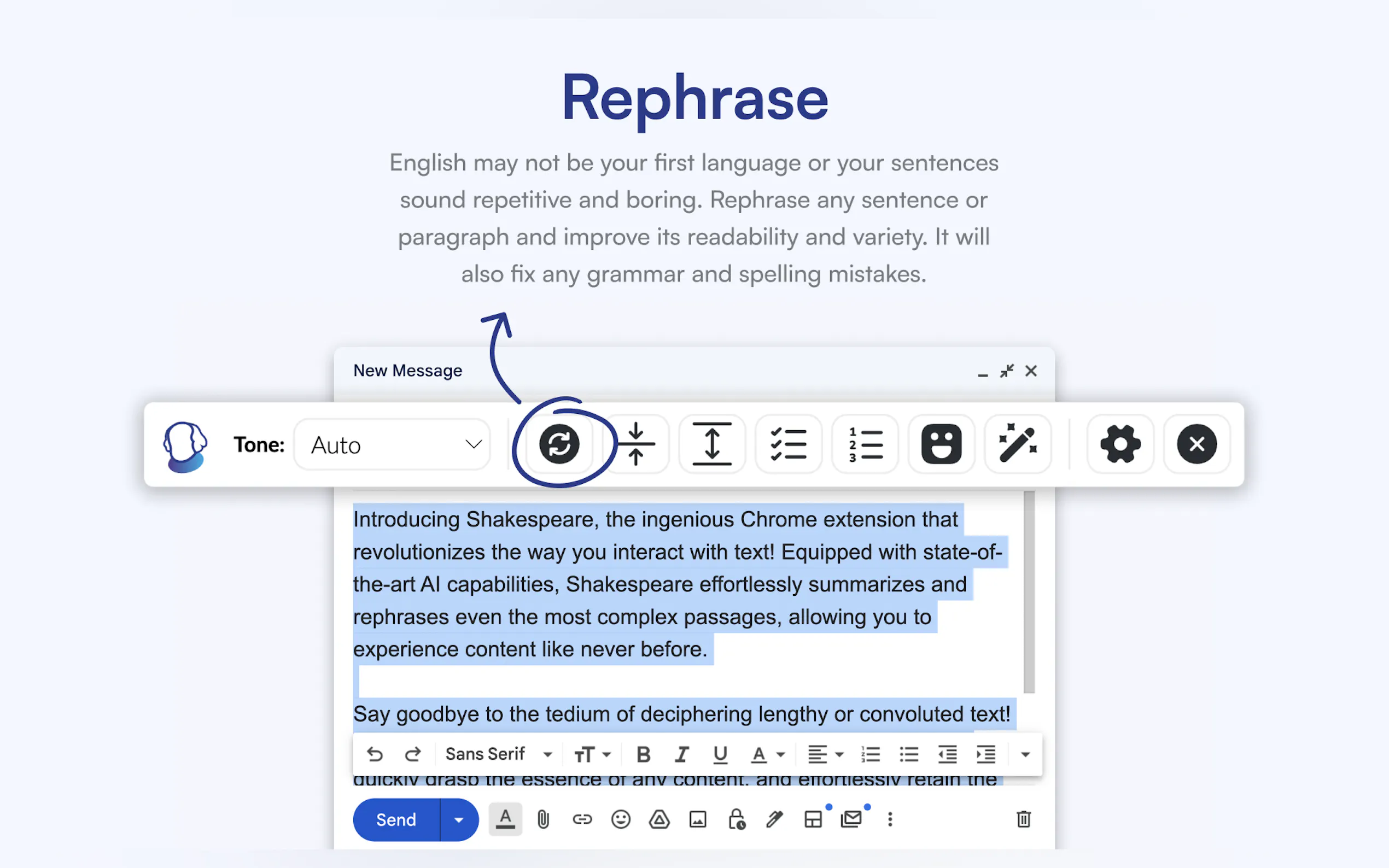Screen dimensions: 1389x868
Task: Click the expand text lengthen icon
Action: pos(712,444)
